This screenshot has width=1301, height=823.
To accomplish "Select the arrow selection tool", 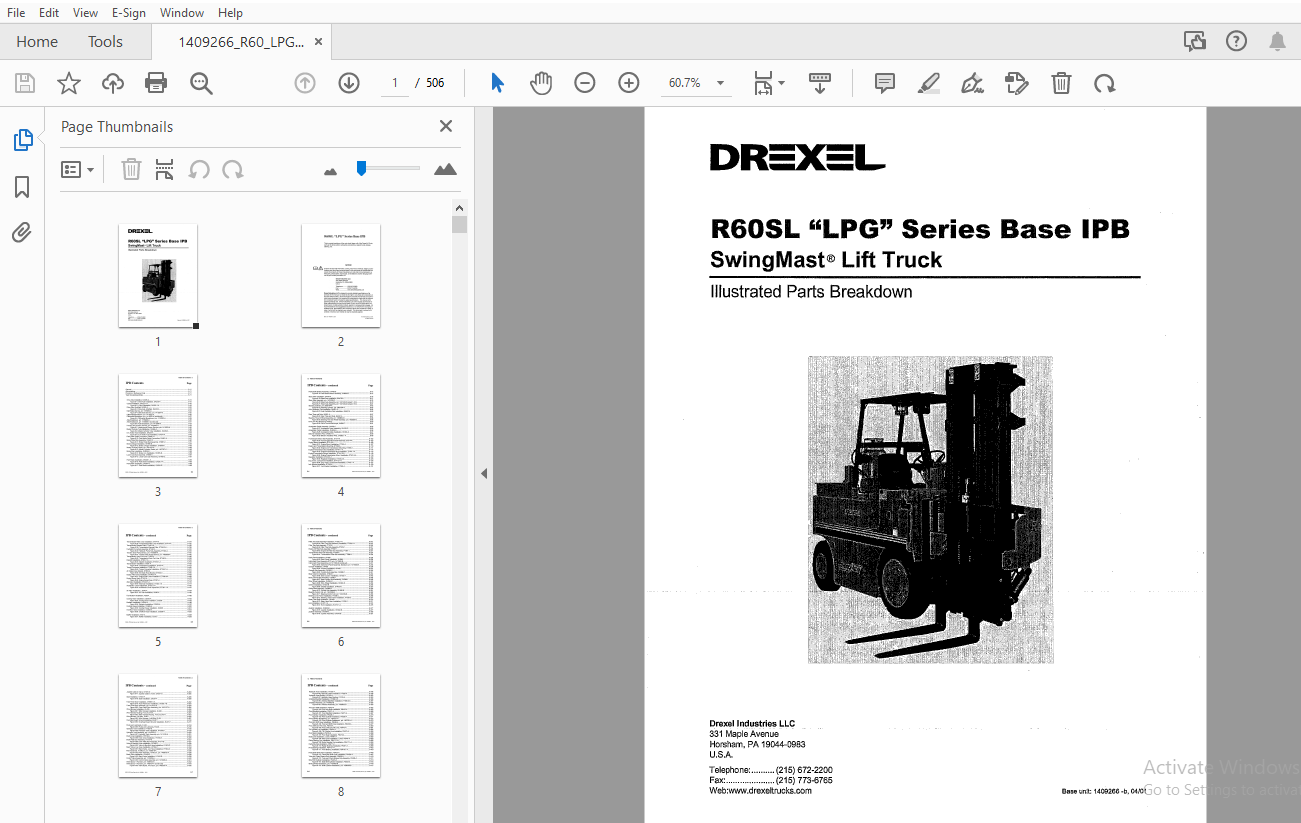I will [x=497, y=83].
